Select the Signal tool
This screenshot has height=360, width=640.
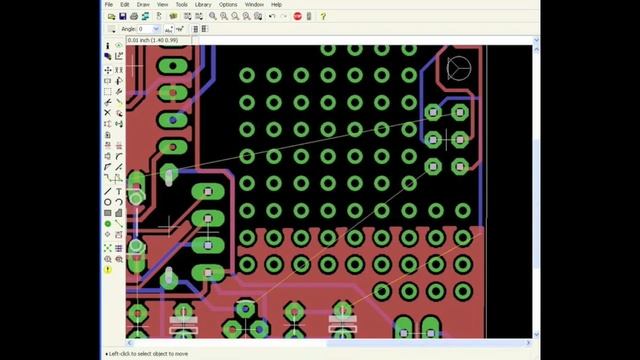[119, 224]
